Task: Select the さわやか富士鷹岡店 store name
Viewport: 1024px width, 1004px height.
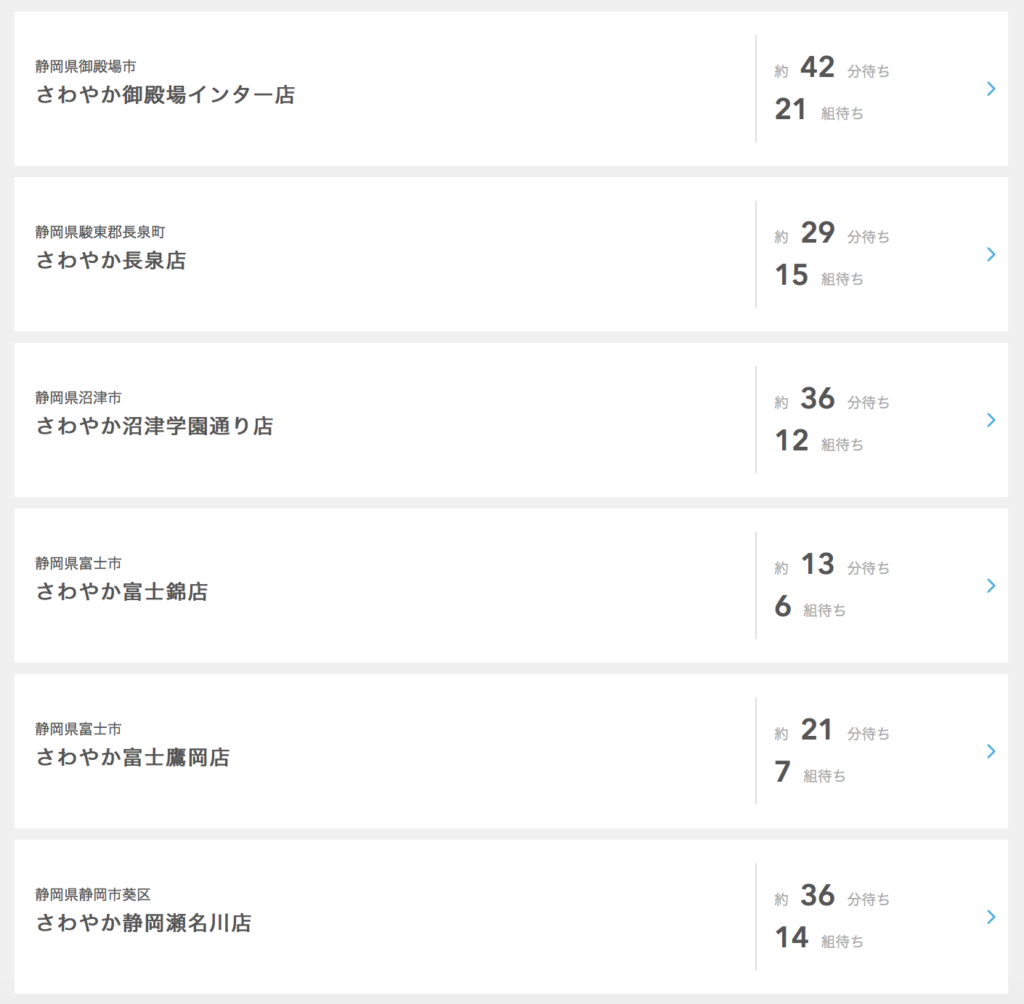Action: [x=133, y=757]
